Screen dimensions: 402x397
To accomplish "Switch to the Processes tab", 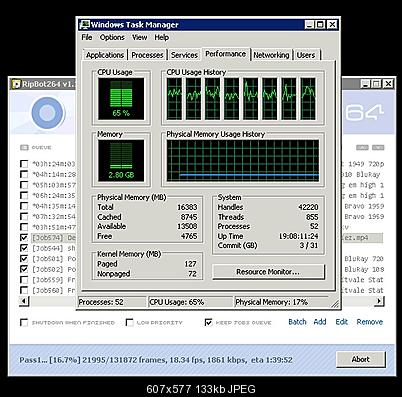I will click(147, 55).
